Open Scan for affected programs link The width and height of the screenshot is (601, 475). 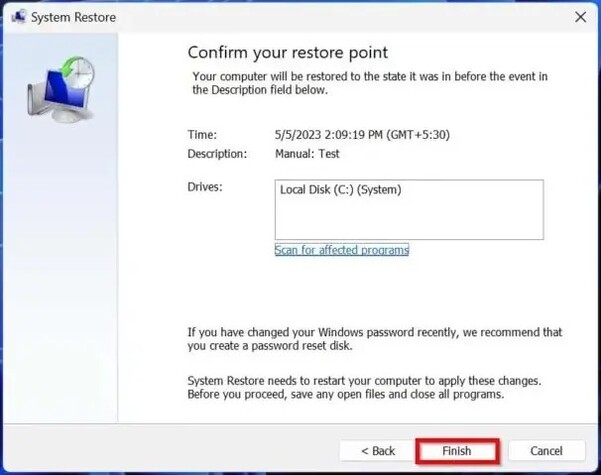tap(342, 250)
